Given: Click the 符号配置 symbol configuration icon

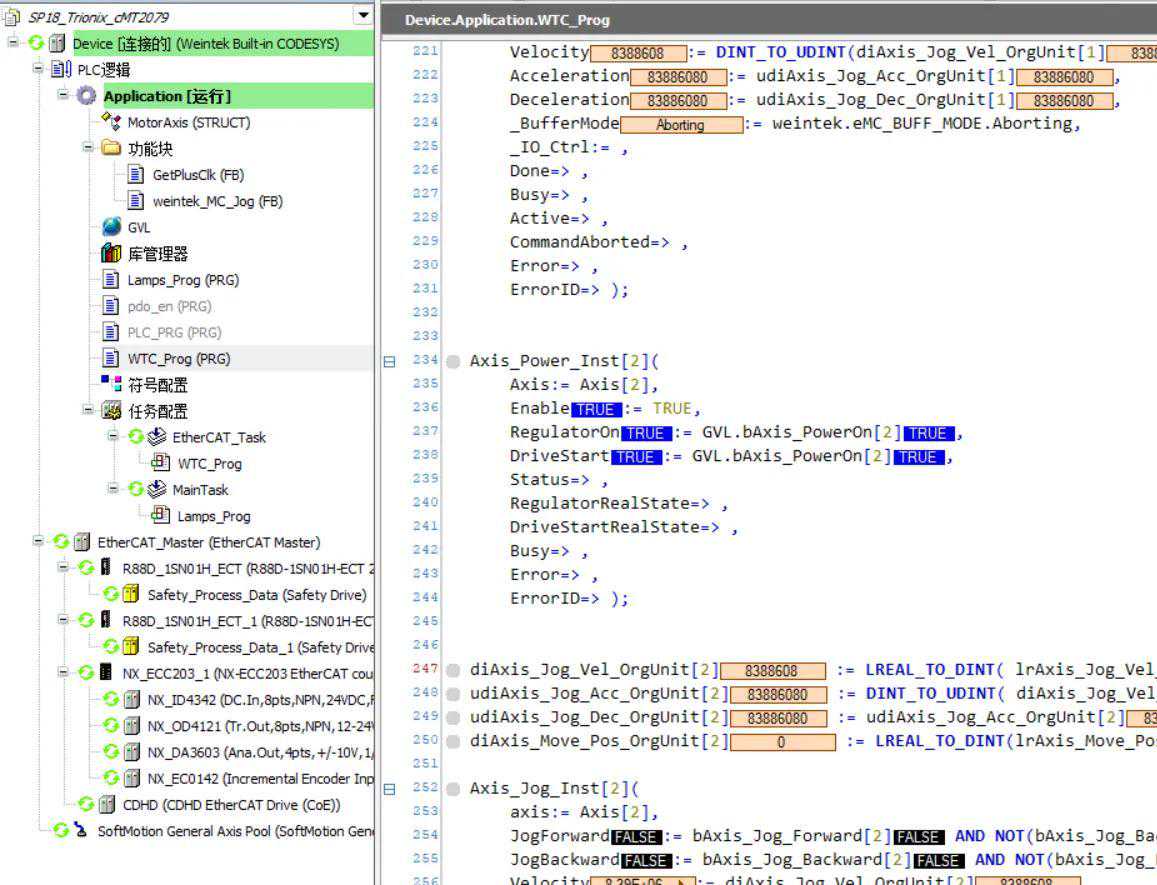Looking at the screenshot, I should click(111, 384).
